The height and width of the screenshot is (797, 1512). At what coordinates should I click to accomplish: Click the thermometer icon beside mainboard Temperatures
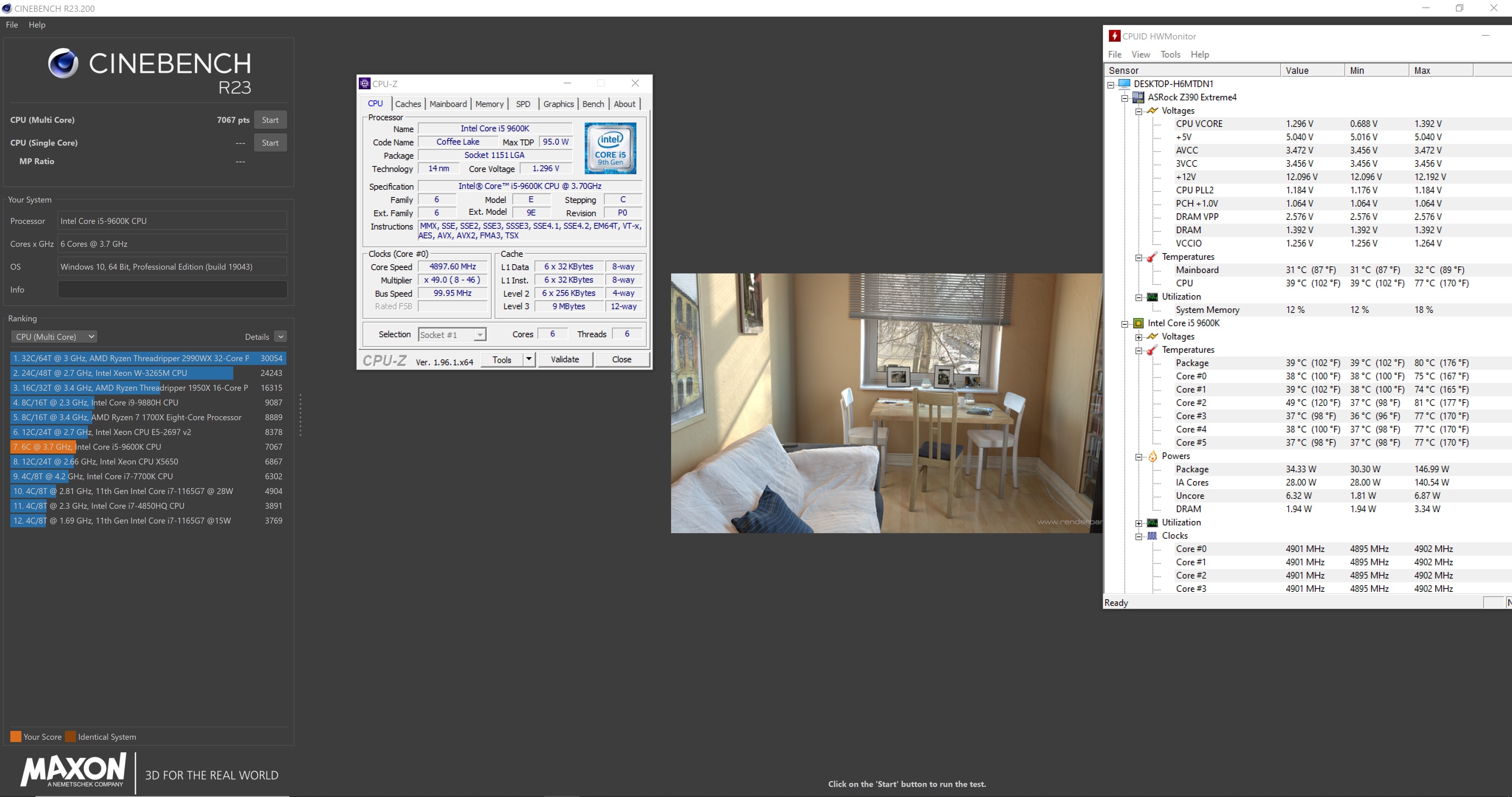coord(1152,257)
